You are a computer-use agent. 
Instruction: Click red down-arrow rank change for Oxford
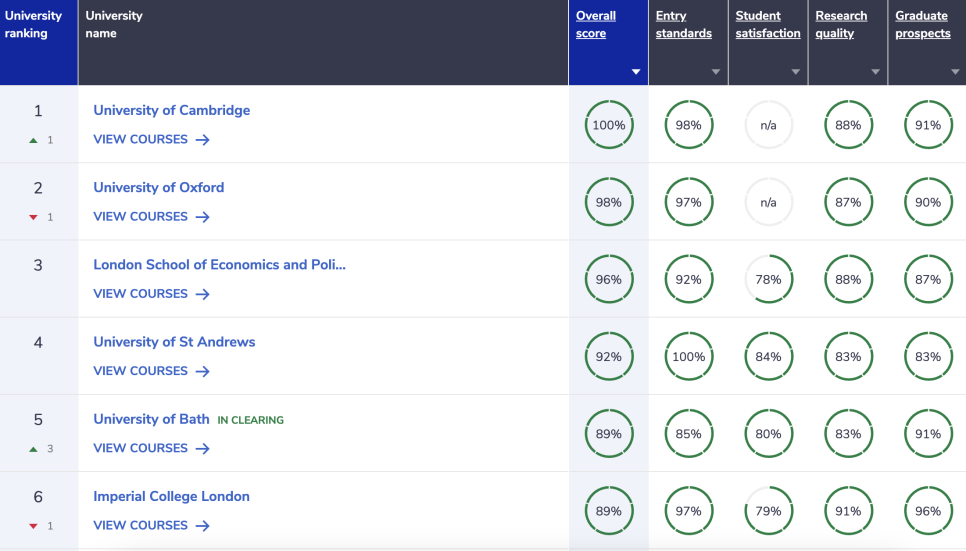coord(33,218)
